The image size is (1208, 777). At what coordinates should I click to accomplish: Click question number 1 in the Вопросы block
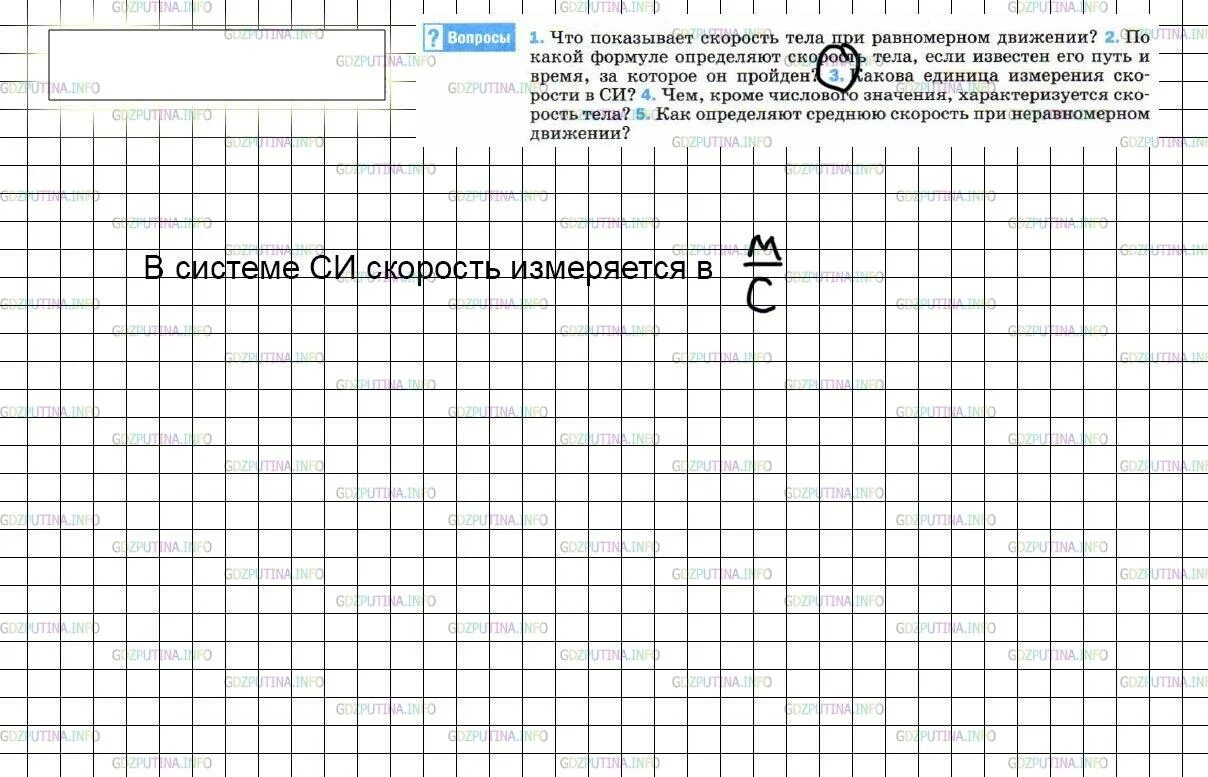(536, 38)
